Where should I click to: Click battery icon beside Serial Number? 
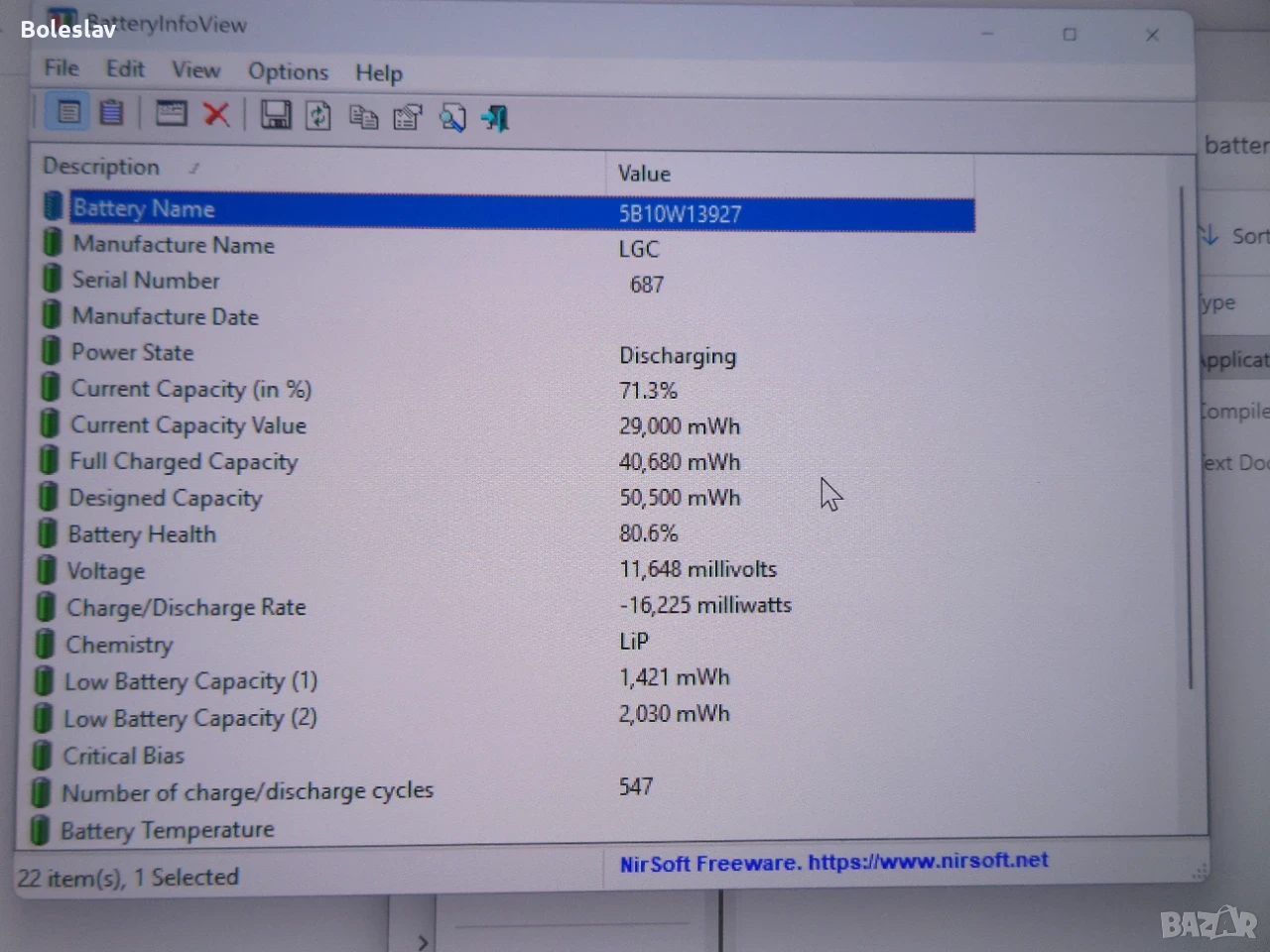click(52, 279)
